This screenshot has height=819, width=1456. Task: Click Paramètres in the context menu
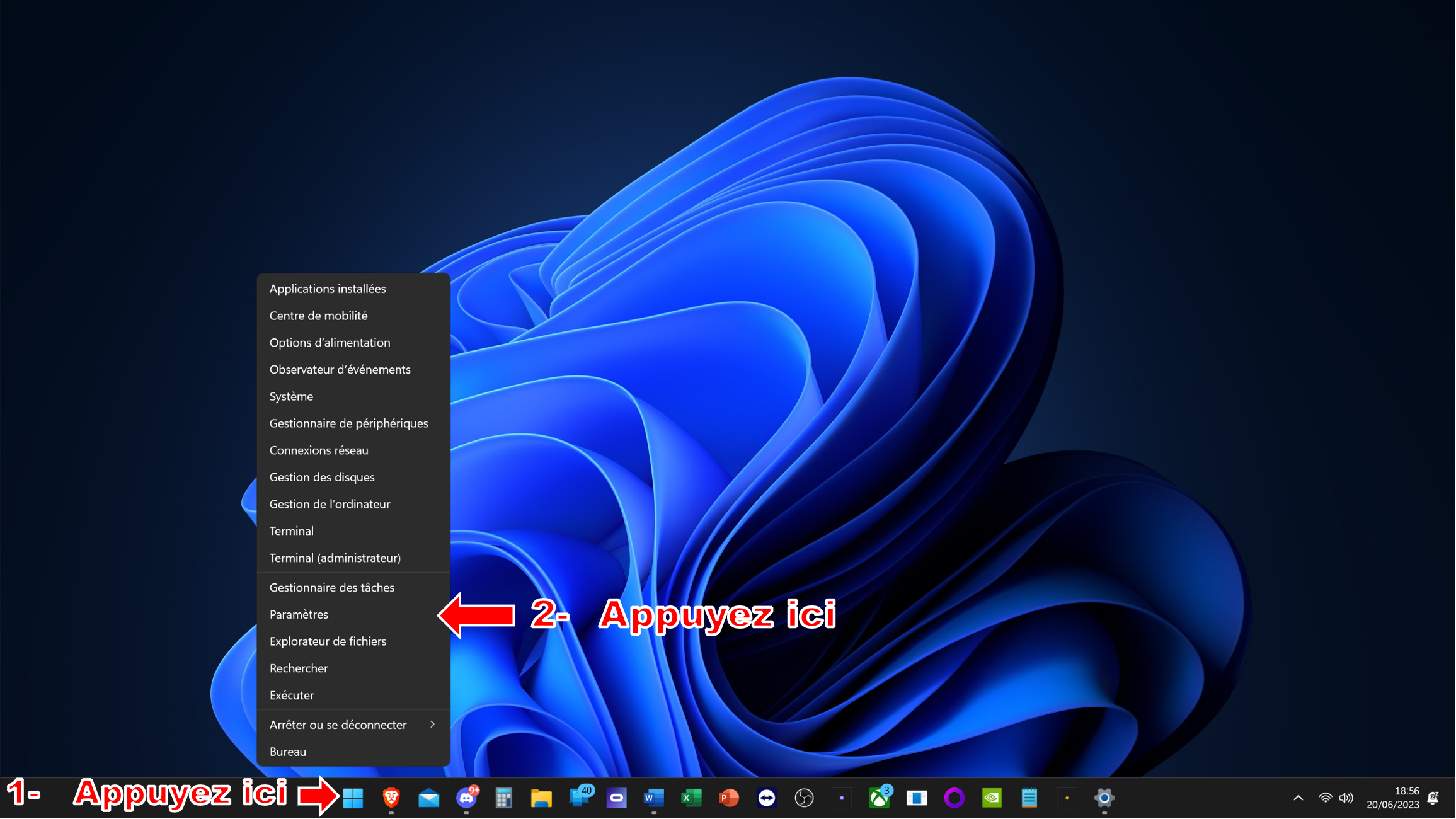point(353,614)
